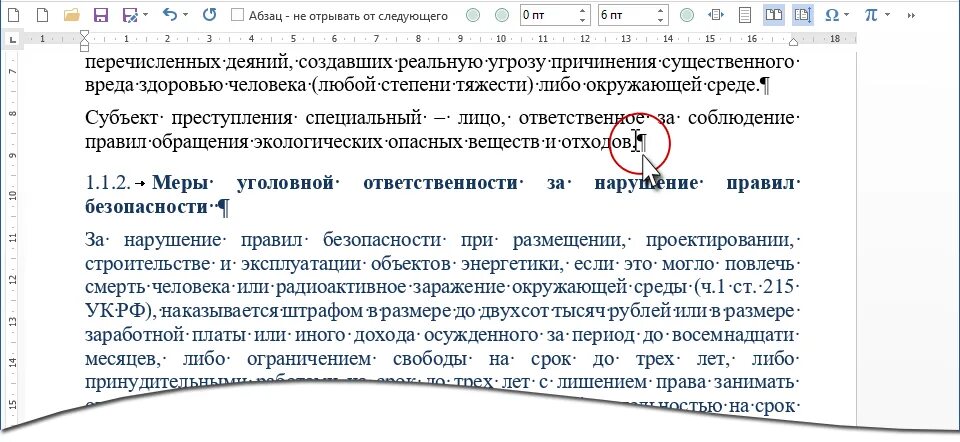The image size is (960, 442).
Task: Click the hanging indent triangle on the ruler
Action: click(84, 42)
